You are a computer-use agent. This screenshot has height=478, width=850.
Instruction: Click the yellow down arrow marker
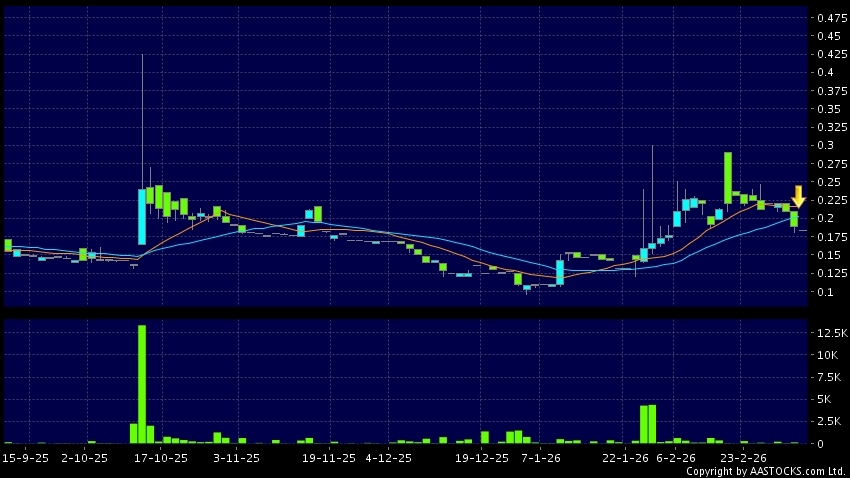tap(798, 196)
